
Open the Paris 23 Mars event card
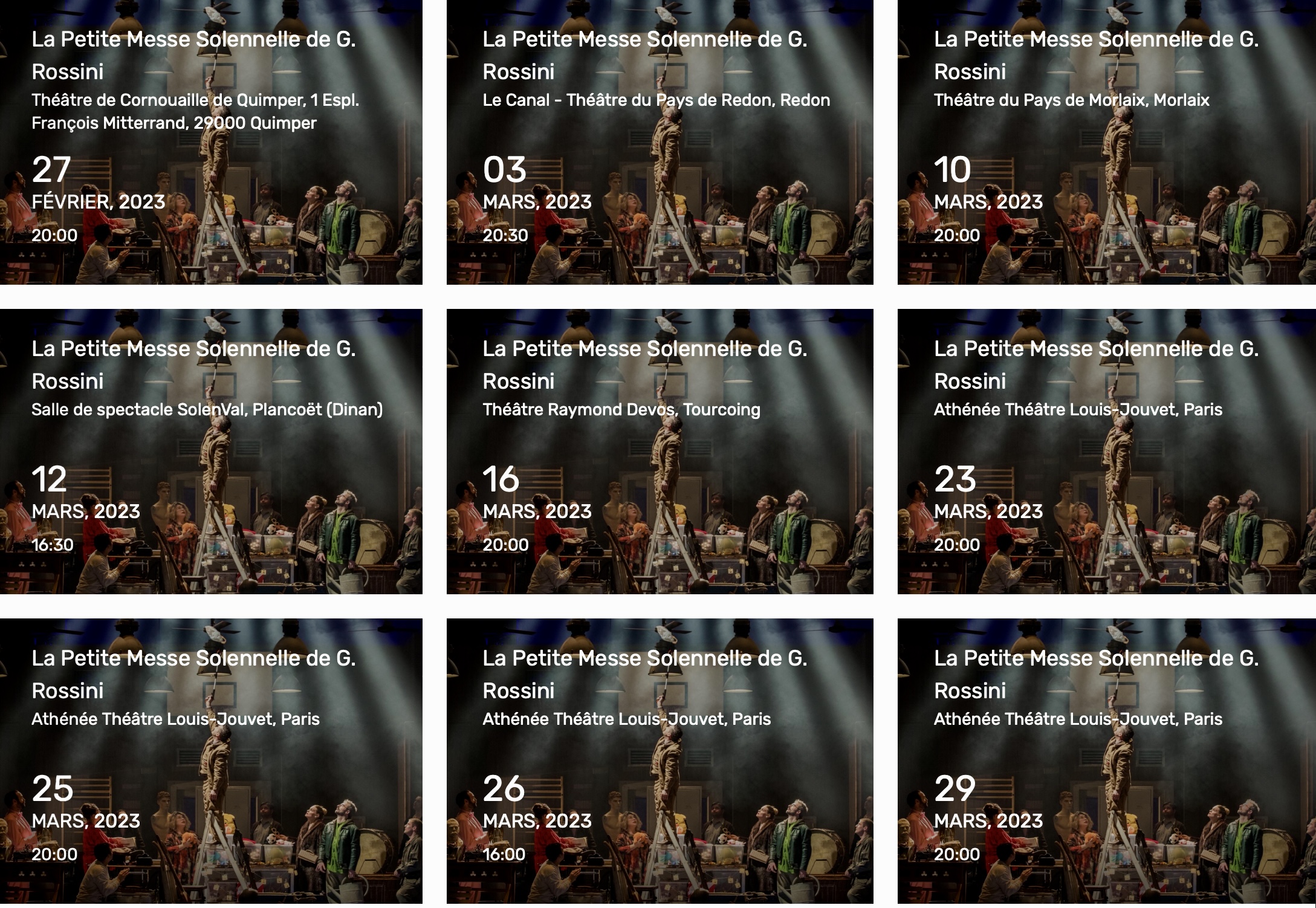coord(1107,452)
